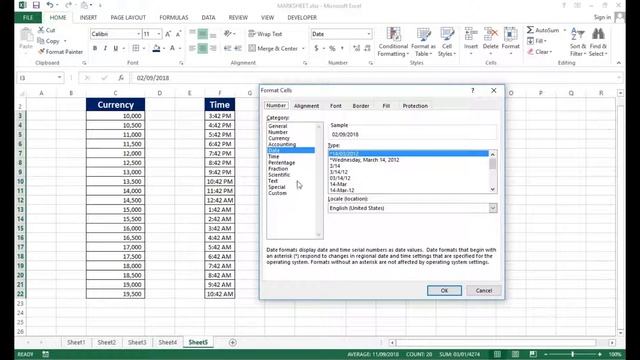Screen dimensions: 640x360
Task: Open Conditional Formatting menu
Action: coord(393,42)
